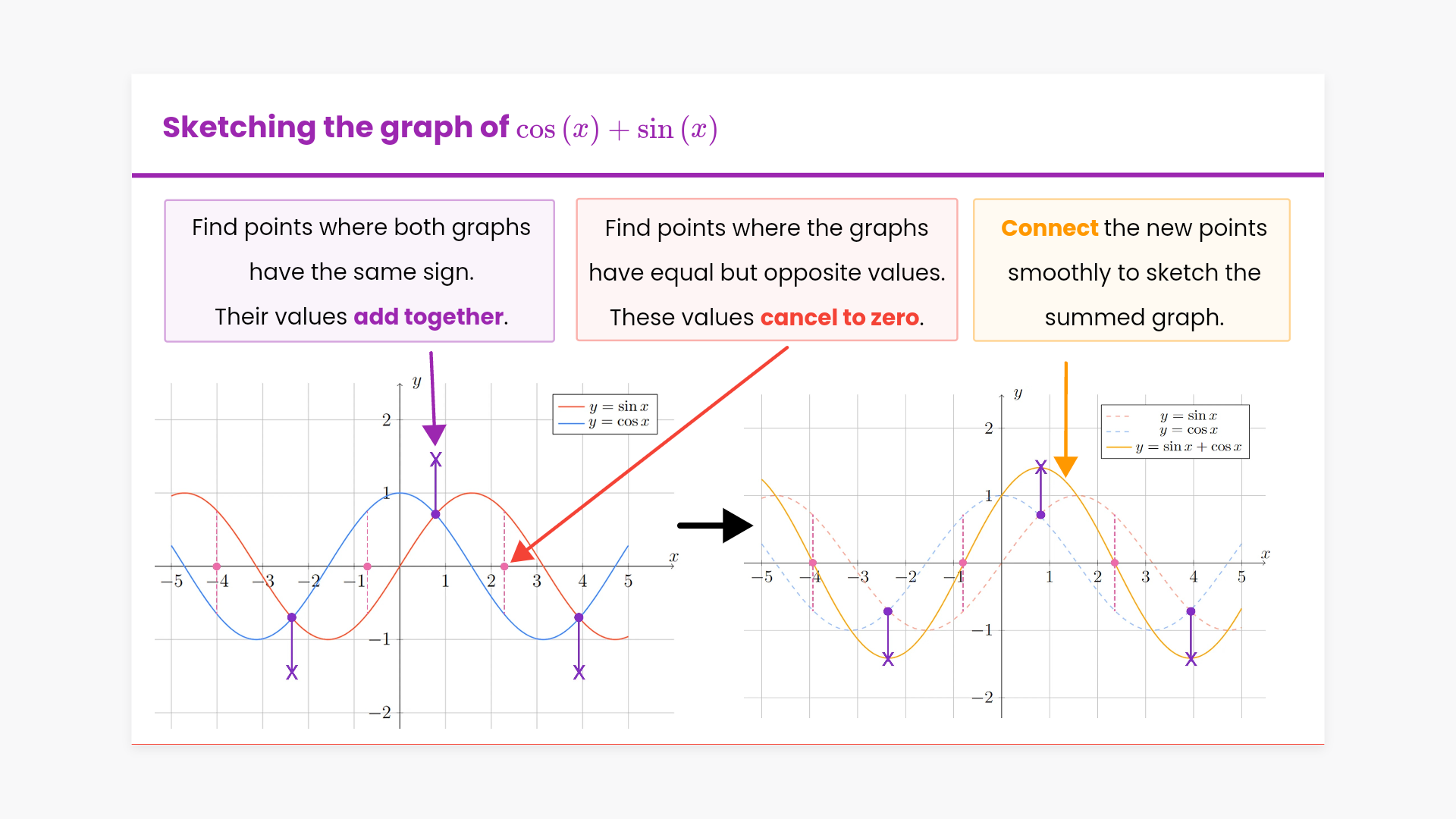Screen dimensions: 1456x819
Task: Click the bottom-left purple X on left graph
Action: 292,673
